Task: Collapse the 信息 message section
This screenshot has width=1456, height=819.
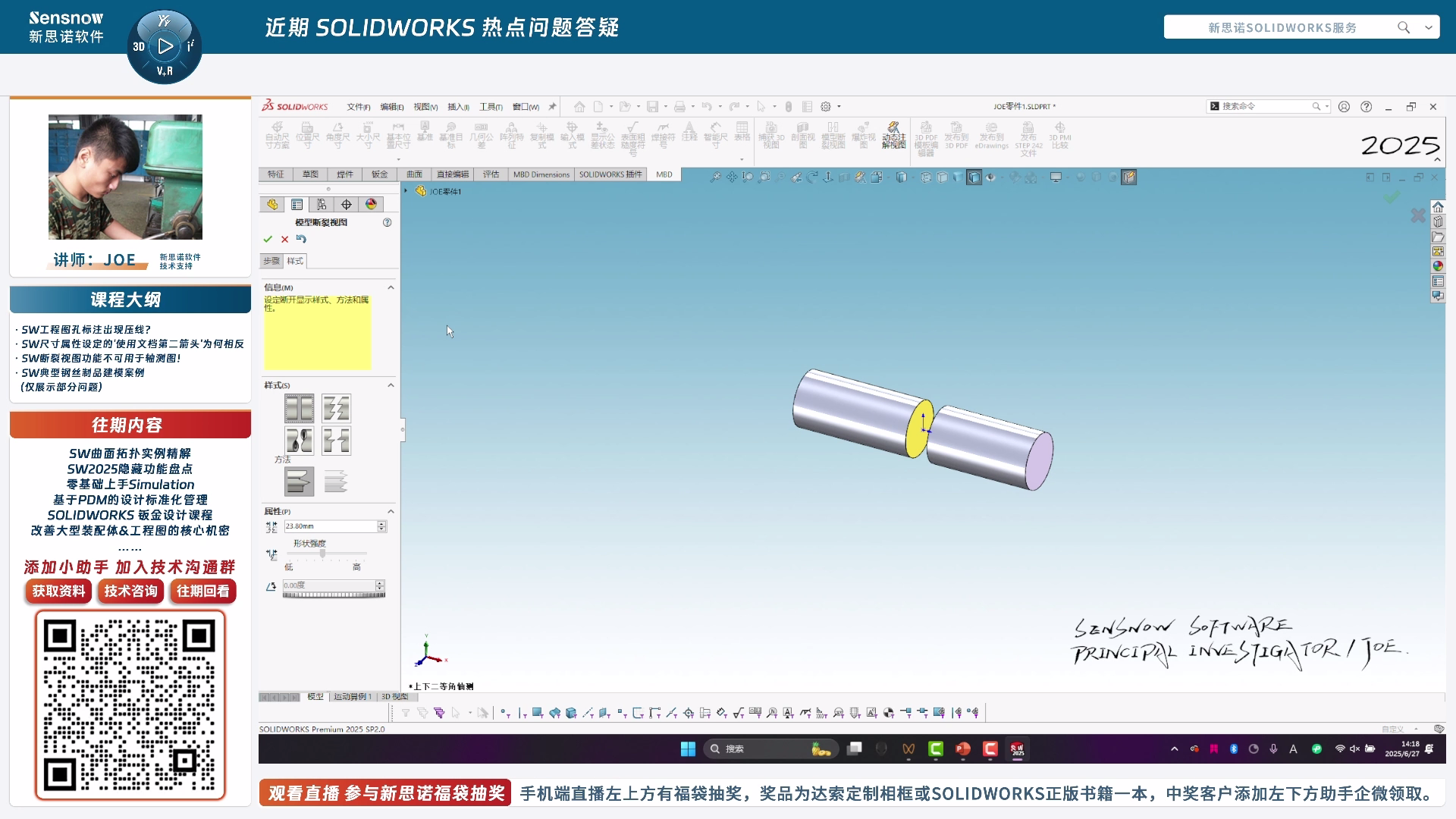Action: 391,287
